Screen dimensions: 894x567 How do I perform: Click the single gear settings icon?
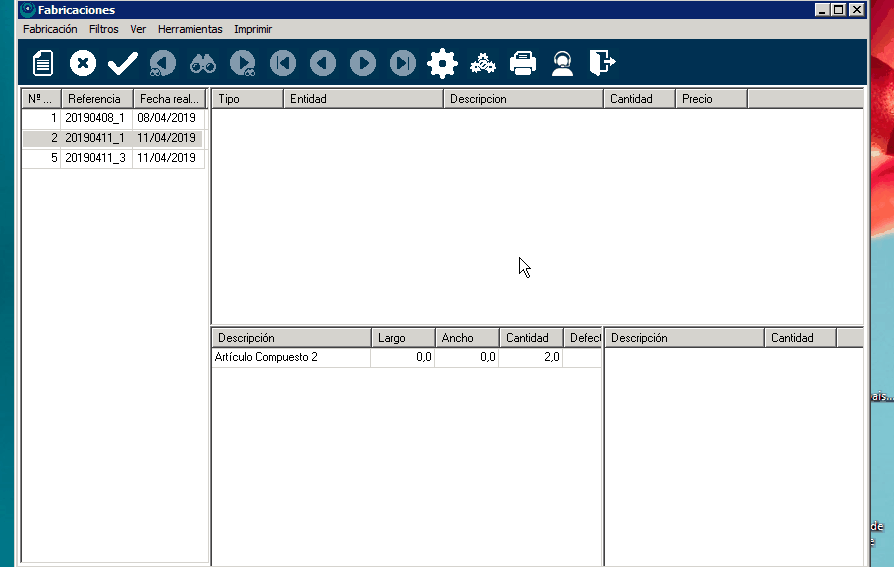(442, 64)
